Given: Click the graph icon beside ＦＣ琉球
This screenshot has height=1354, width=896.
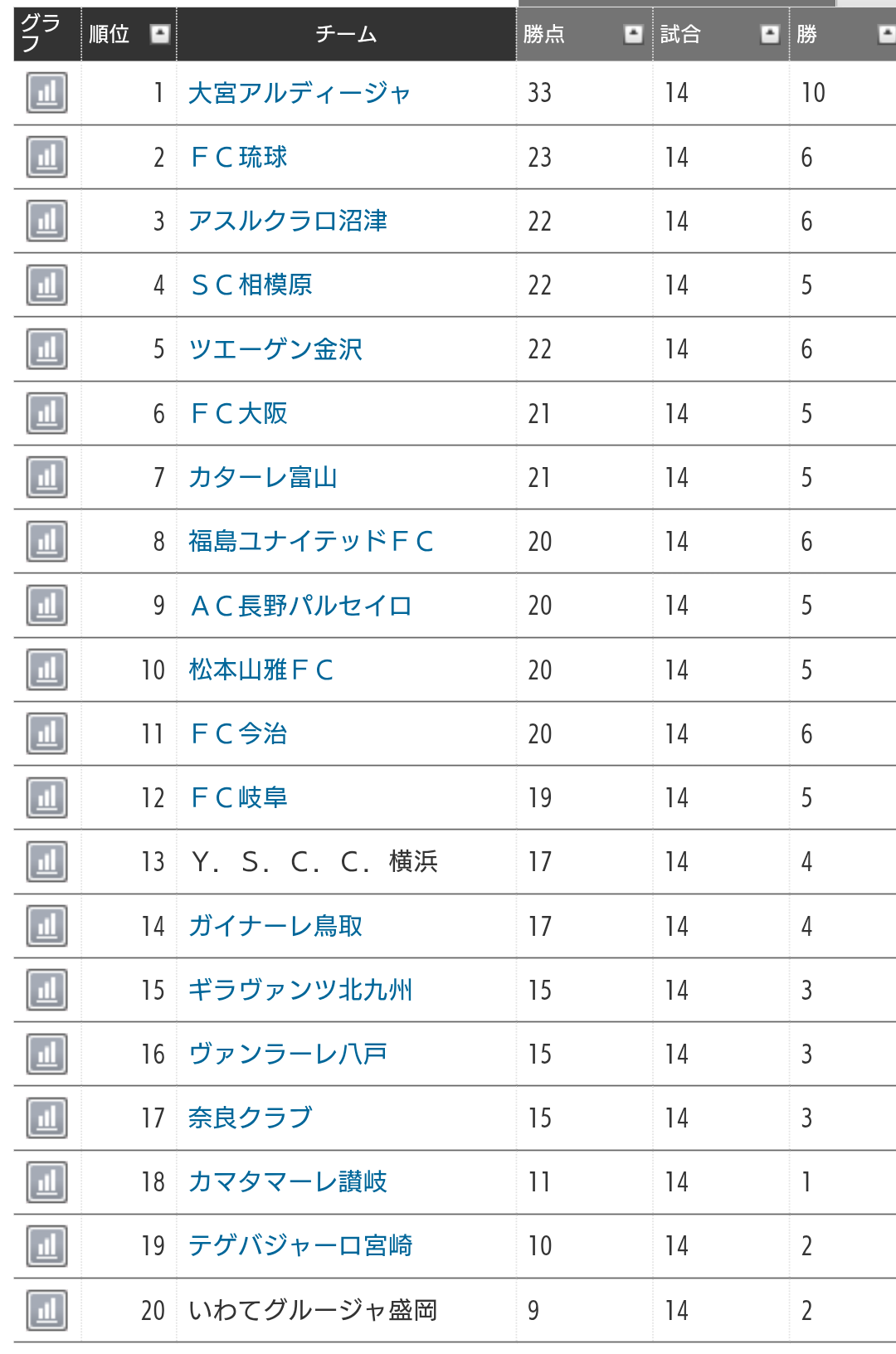Looking at the screenshot, I should pos(46,157).
